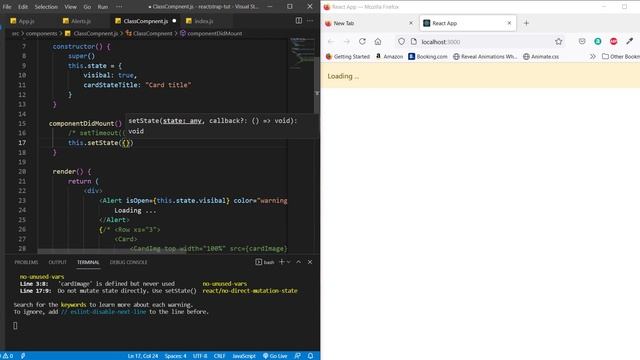Image resolution: width=640 pixels, height=360 pixels.
Task: Open the terminal launch profile dropdown arrow
Action: (x=289, y=262)
